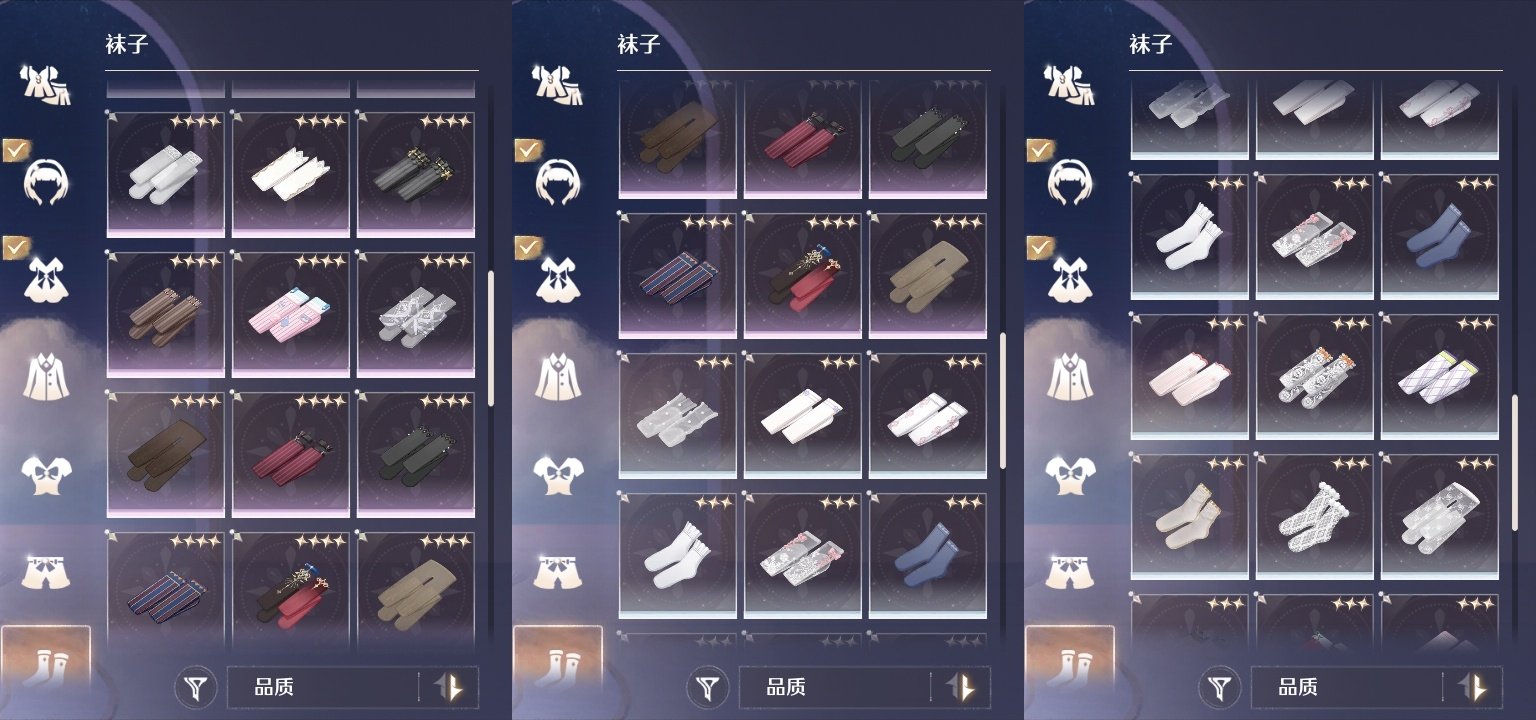Toggle the gold checkmark above the dress icon in the middle panel
This screenshot has width=1536, height=720.
tap(528, 247)
